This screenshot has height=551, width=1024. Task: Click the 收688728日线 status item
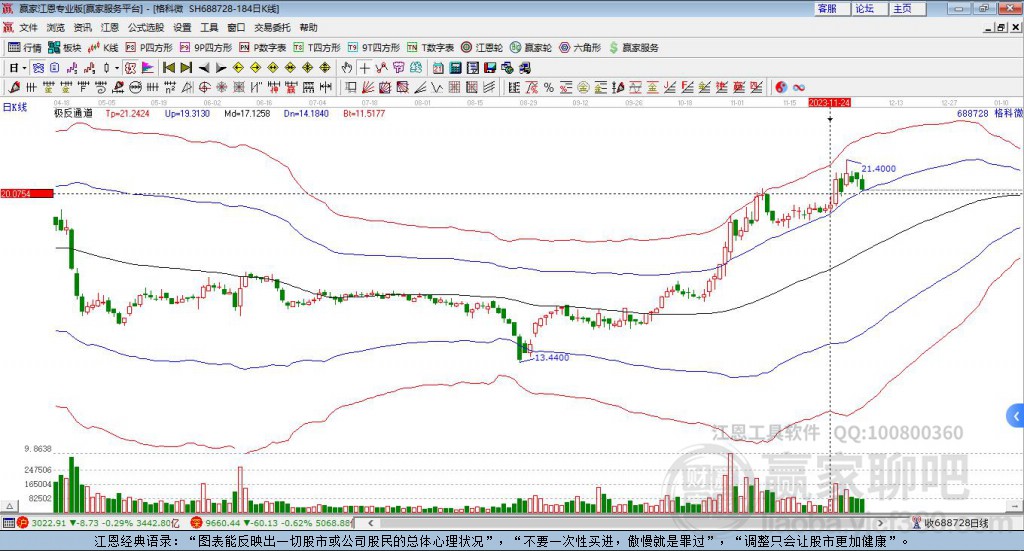coord(951,523)
